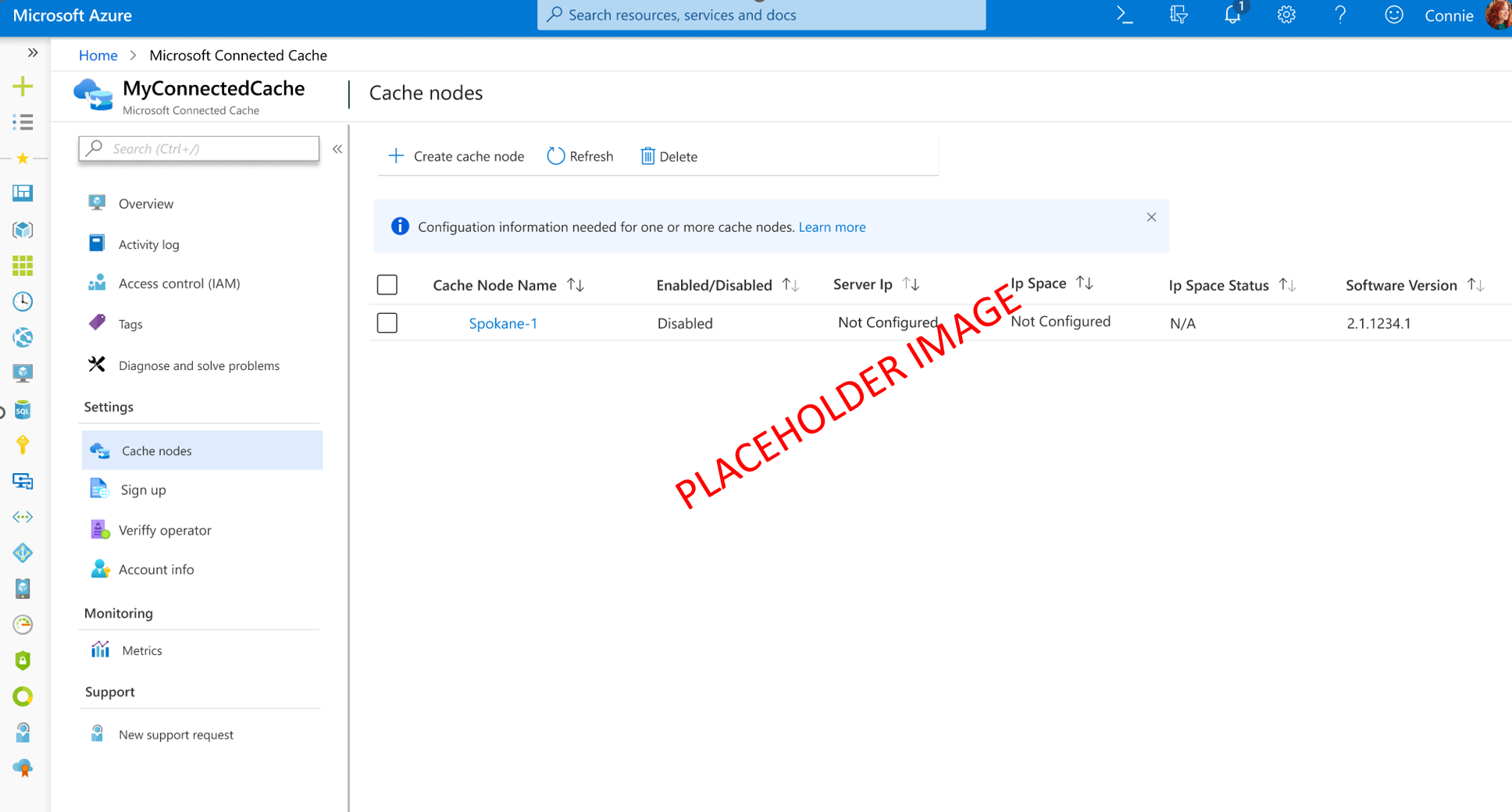Click the Software Version column header
The image size is (1512, 812).
(1401, 285)
